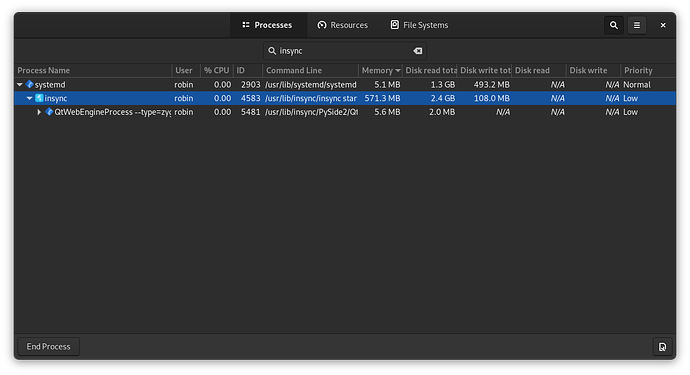Click the magnifier icon in search field

coord(272,51)
